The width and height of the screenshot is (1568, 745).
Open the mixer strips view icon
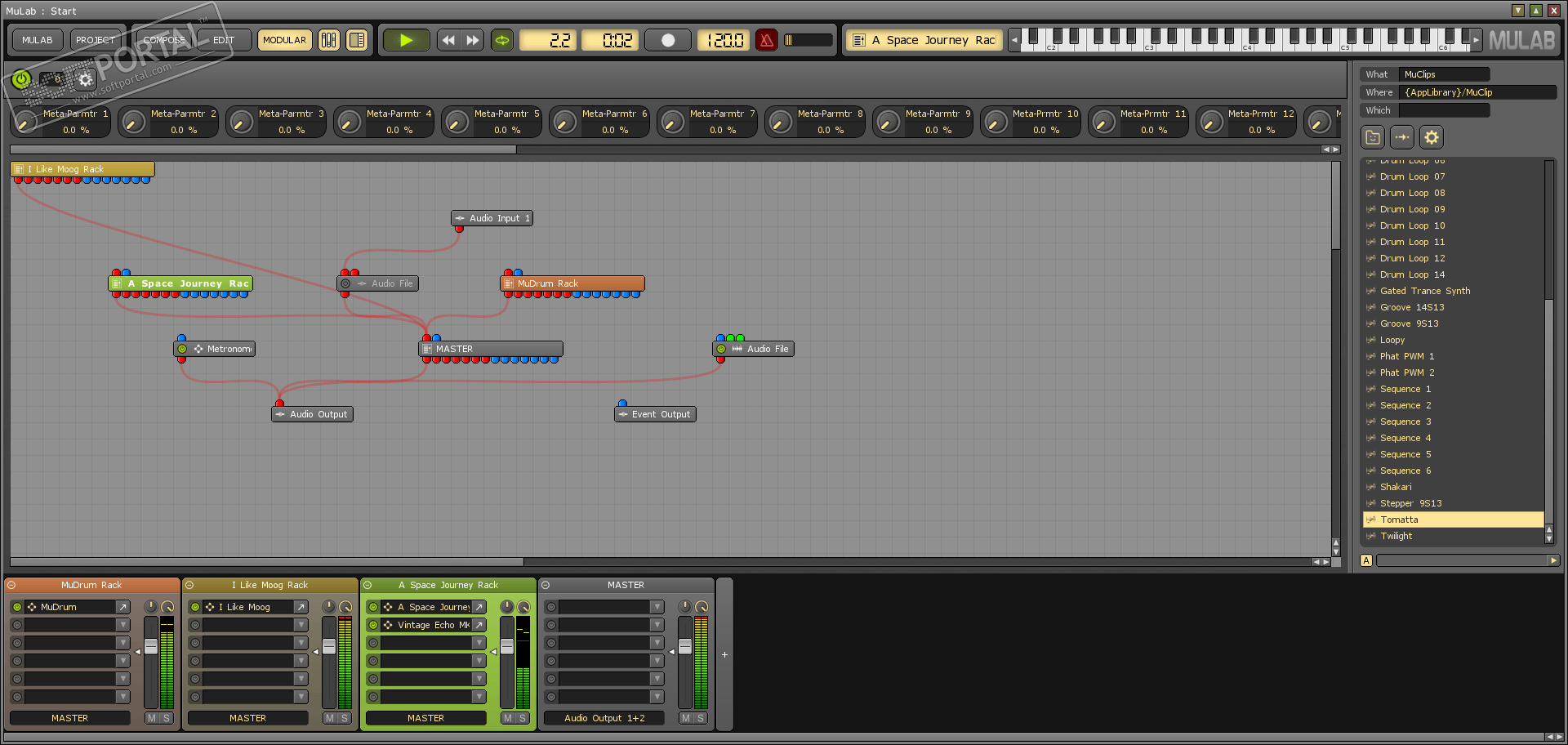pos(328,40)
